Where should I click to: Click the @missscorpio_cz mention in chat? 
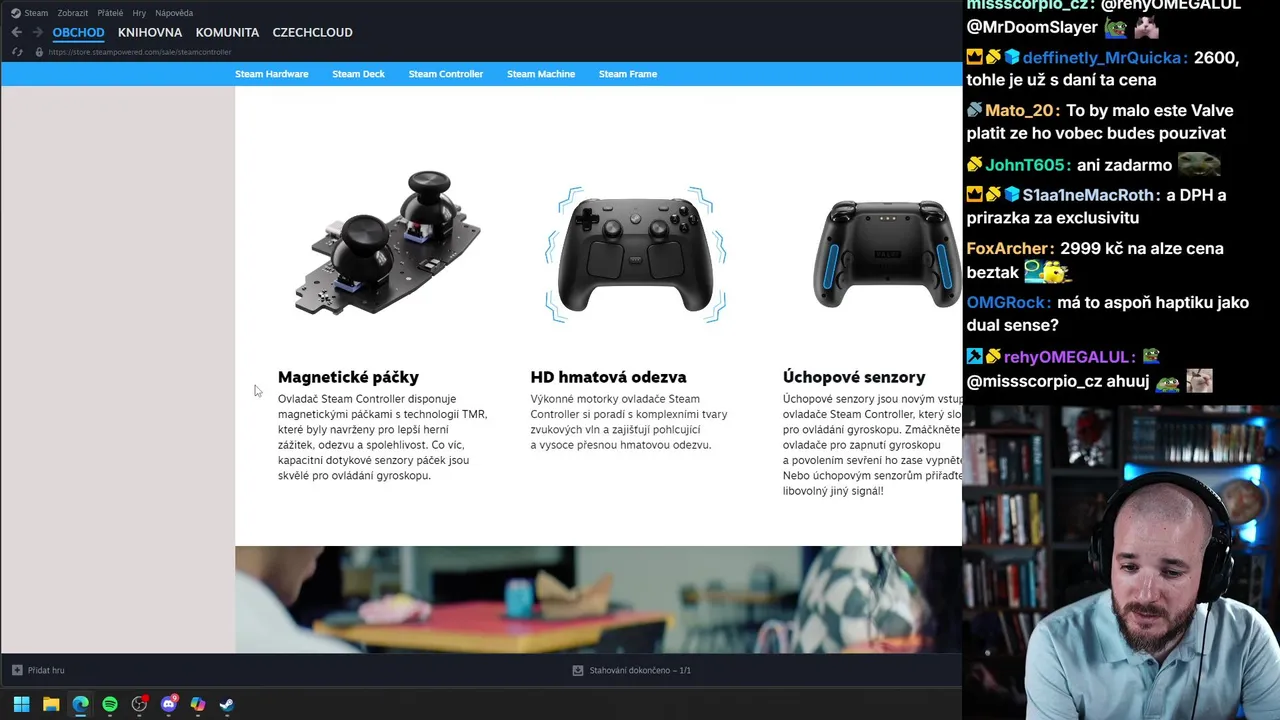click(1034, 380)
